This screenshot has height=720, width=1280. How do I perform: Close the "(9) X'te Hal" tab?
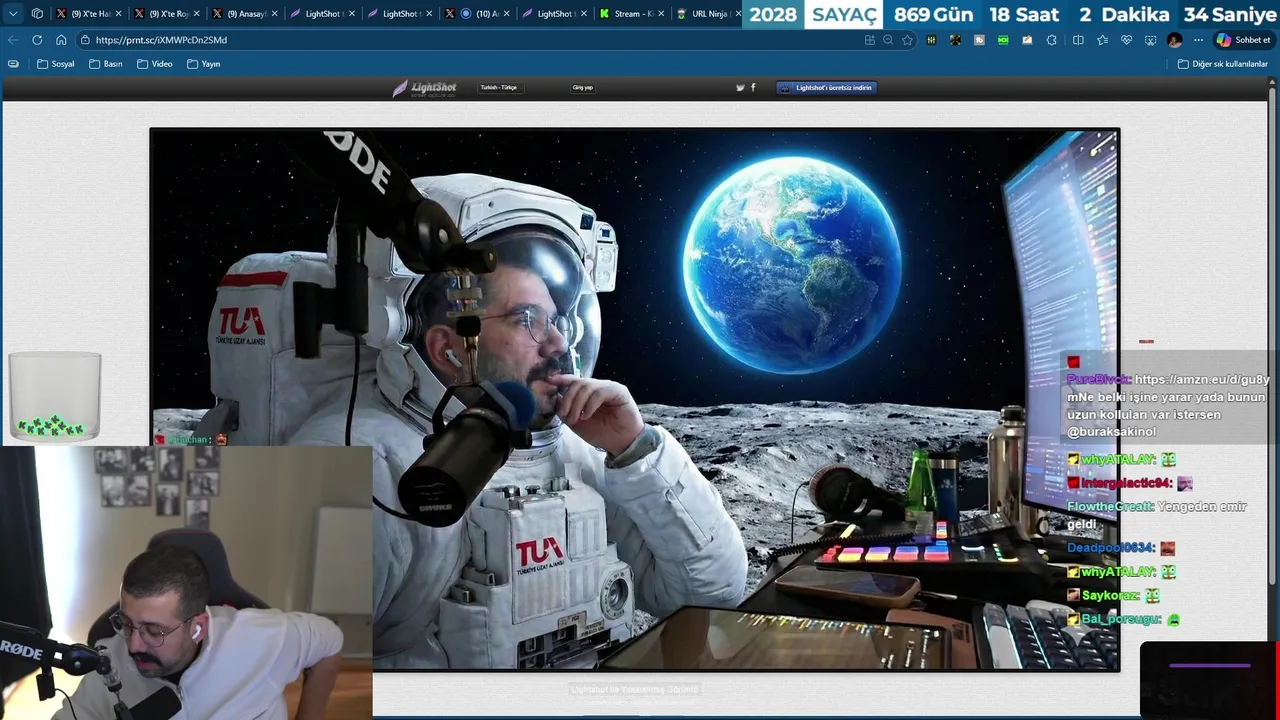[118, 14]
